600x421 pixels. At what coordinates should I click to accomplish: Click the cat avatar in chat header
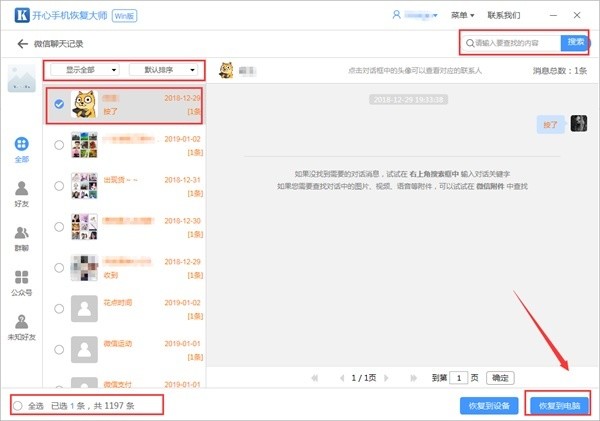point(226,70)
